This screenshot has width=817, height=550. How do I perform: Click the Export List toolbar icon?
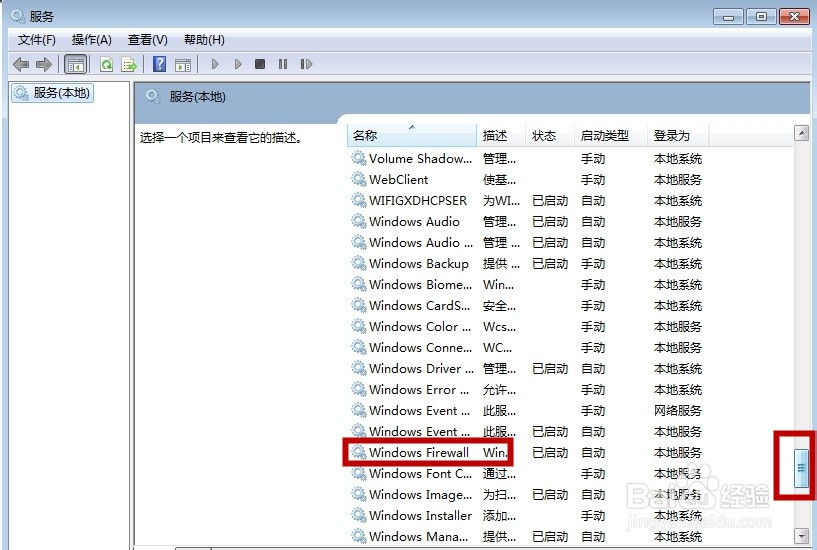pyautogui.click(x=129, y=65)
